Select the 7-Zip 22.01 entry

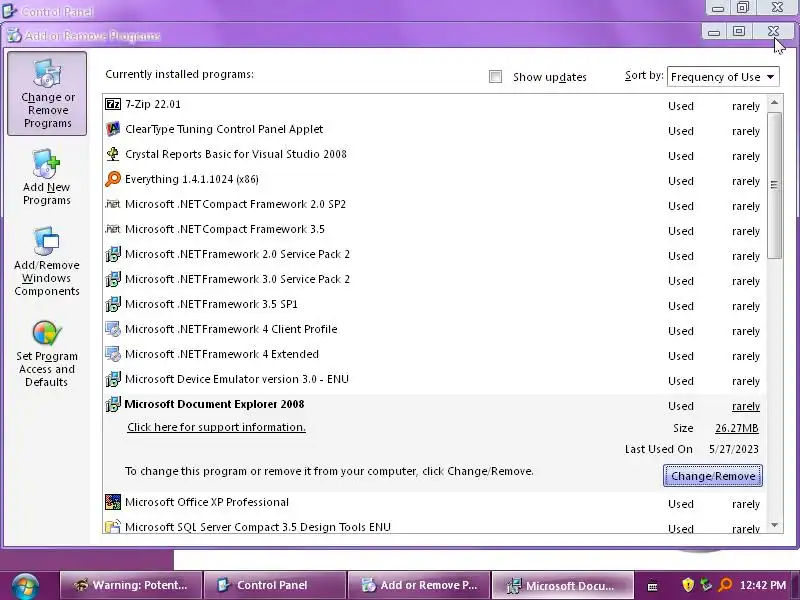click(434, 105)
